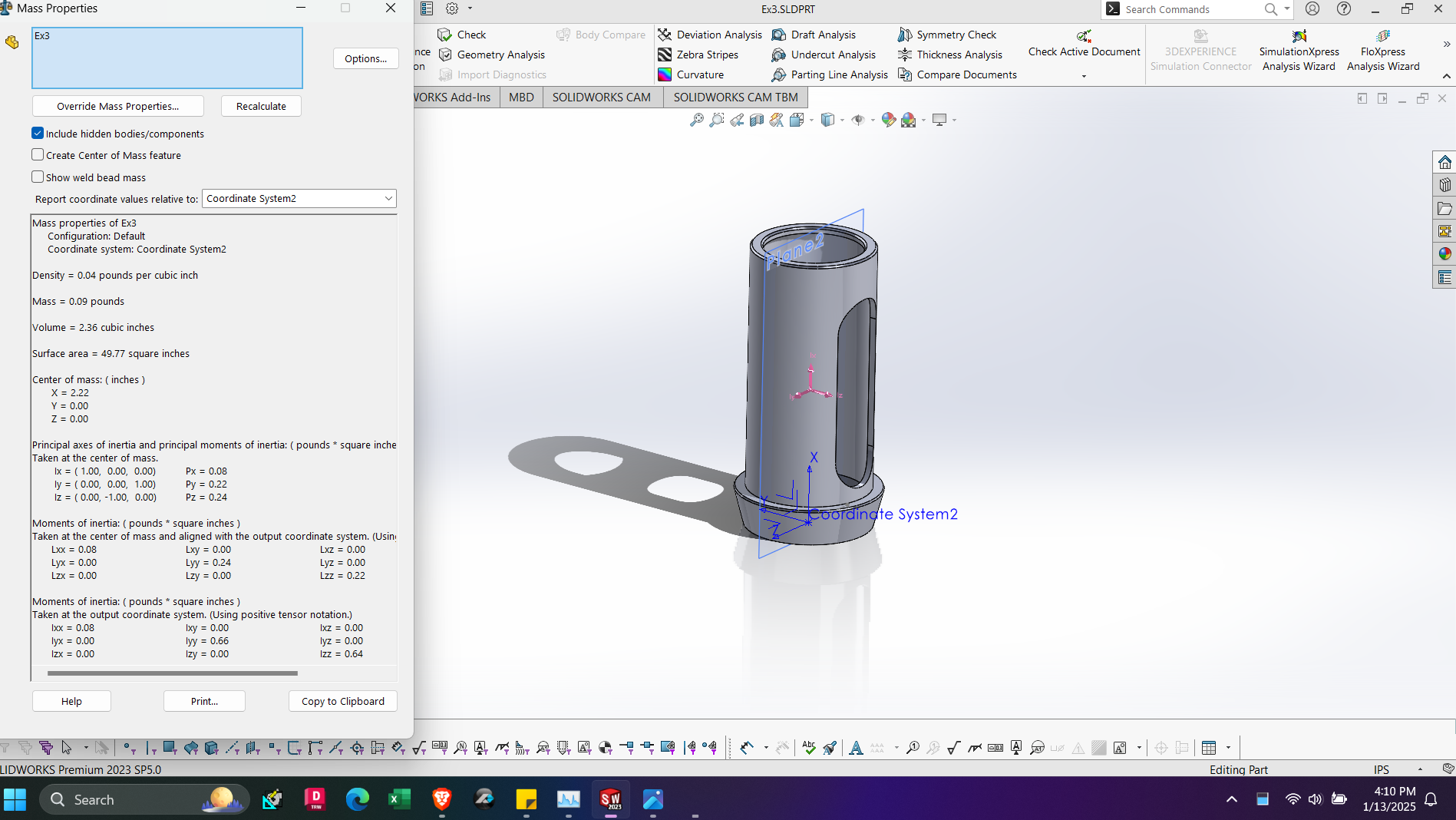Open Thickness Analysis
1456x820 pixels.
click(x=950, y=55)
